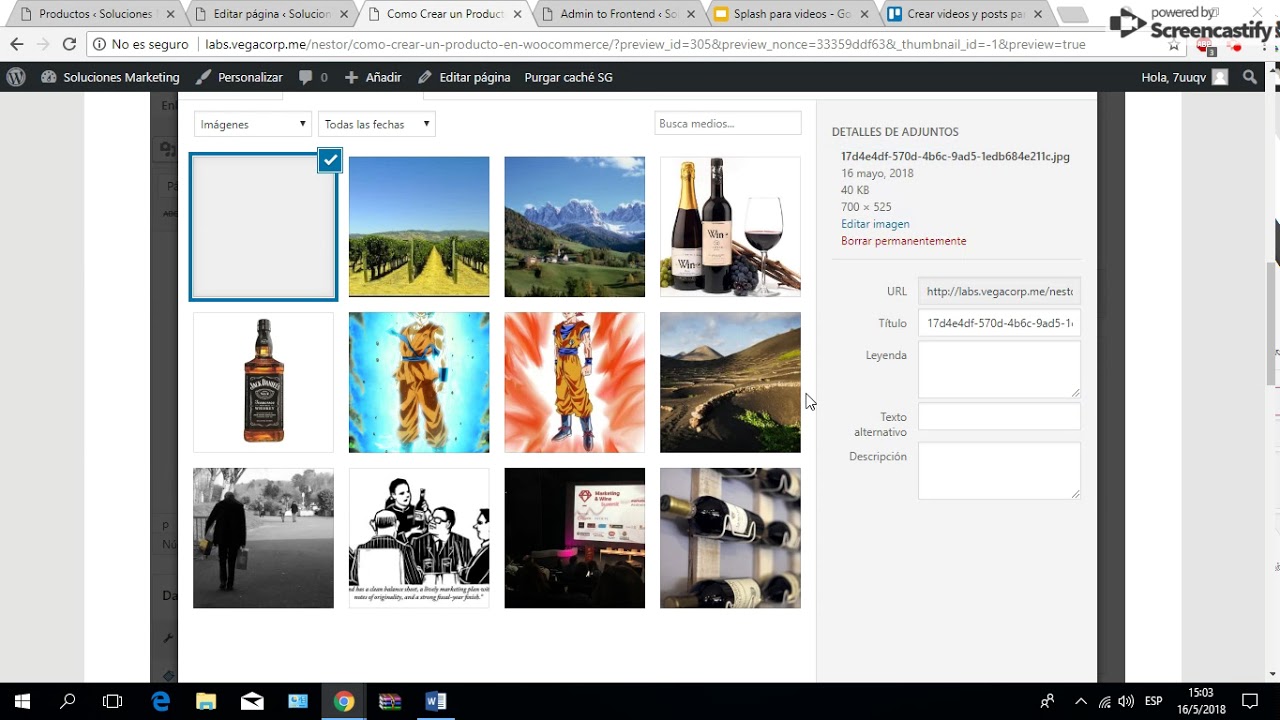Select the wine bottles and glass thumbnail
This screenshot has width=1280, height=720.
click(x=730, y=227)
